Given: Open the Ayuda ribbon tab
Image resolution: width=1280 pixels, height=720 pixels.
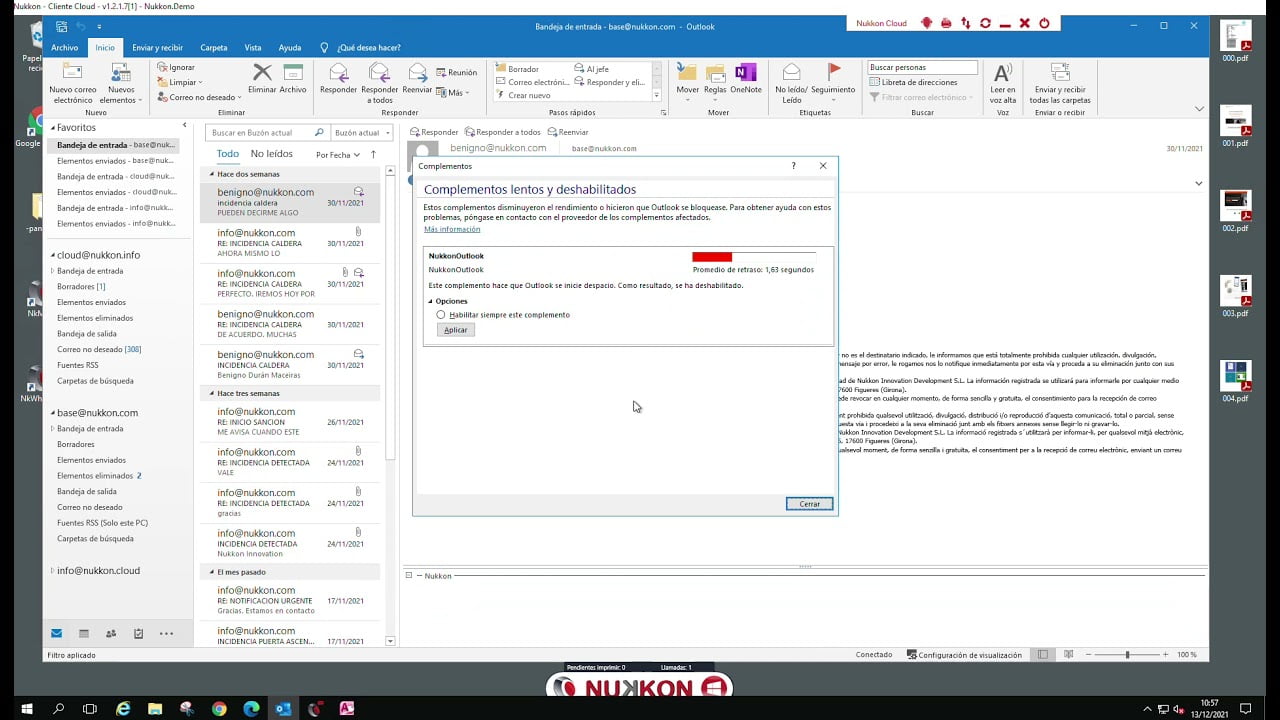Looking at the screenshot, I should pyautogui.click(x=290, y=47).
